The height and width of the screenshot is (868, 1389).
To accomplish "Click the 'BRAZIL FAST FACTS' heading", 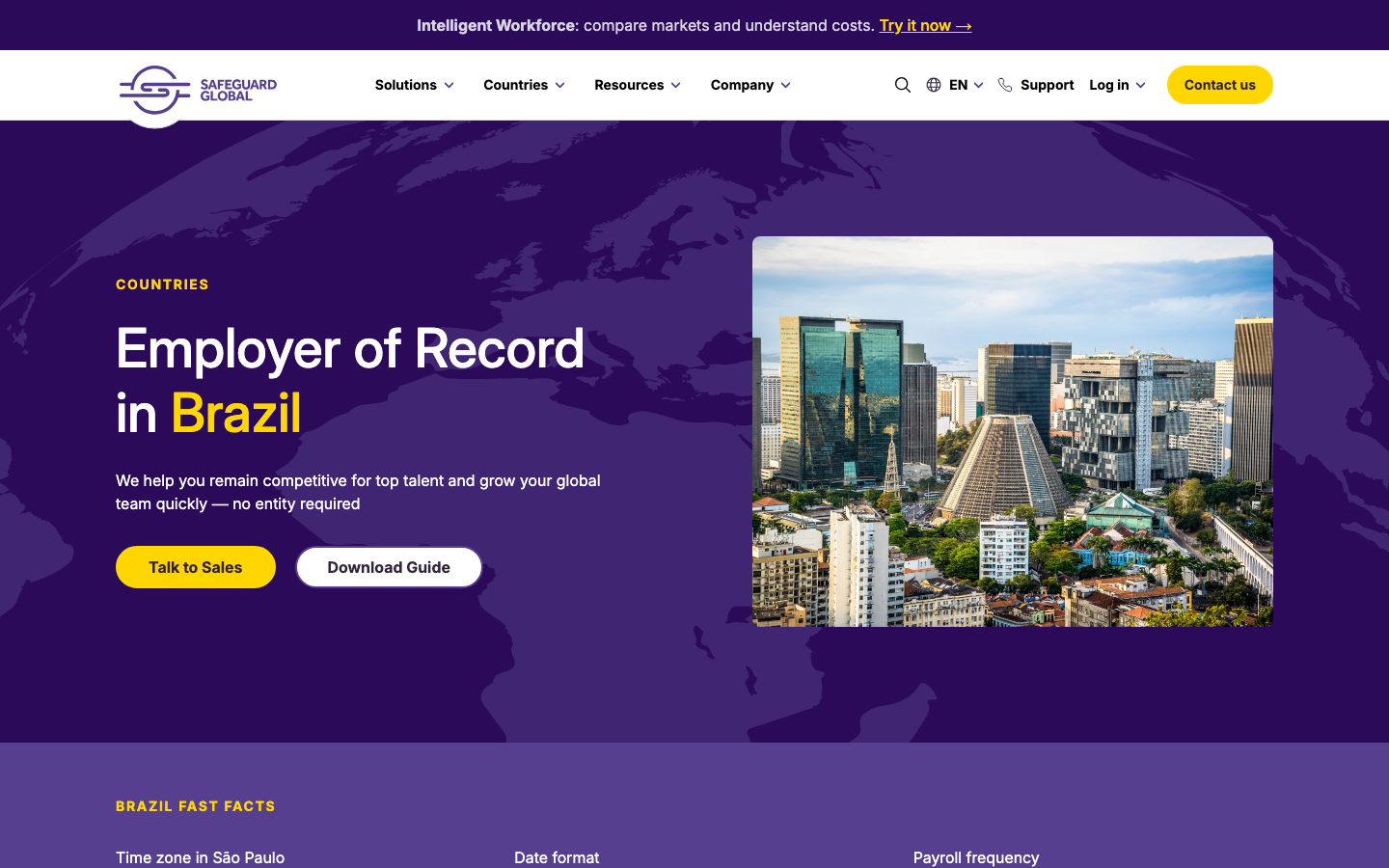I will [x=196, y=806].
